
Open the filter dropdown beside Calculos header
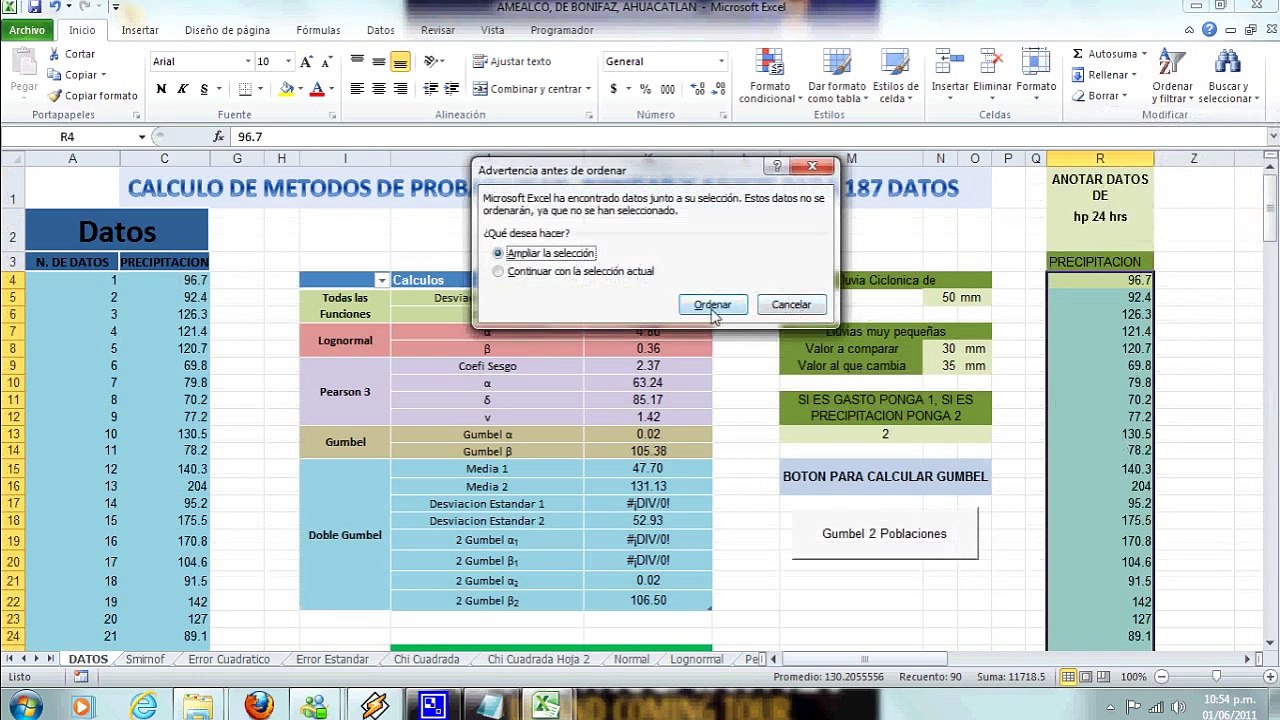(x=381, y=280)
